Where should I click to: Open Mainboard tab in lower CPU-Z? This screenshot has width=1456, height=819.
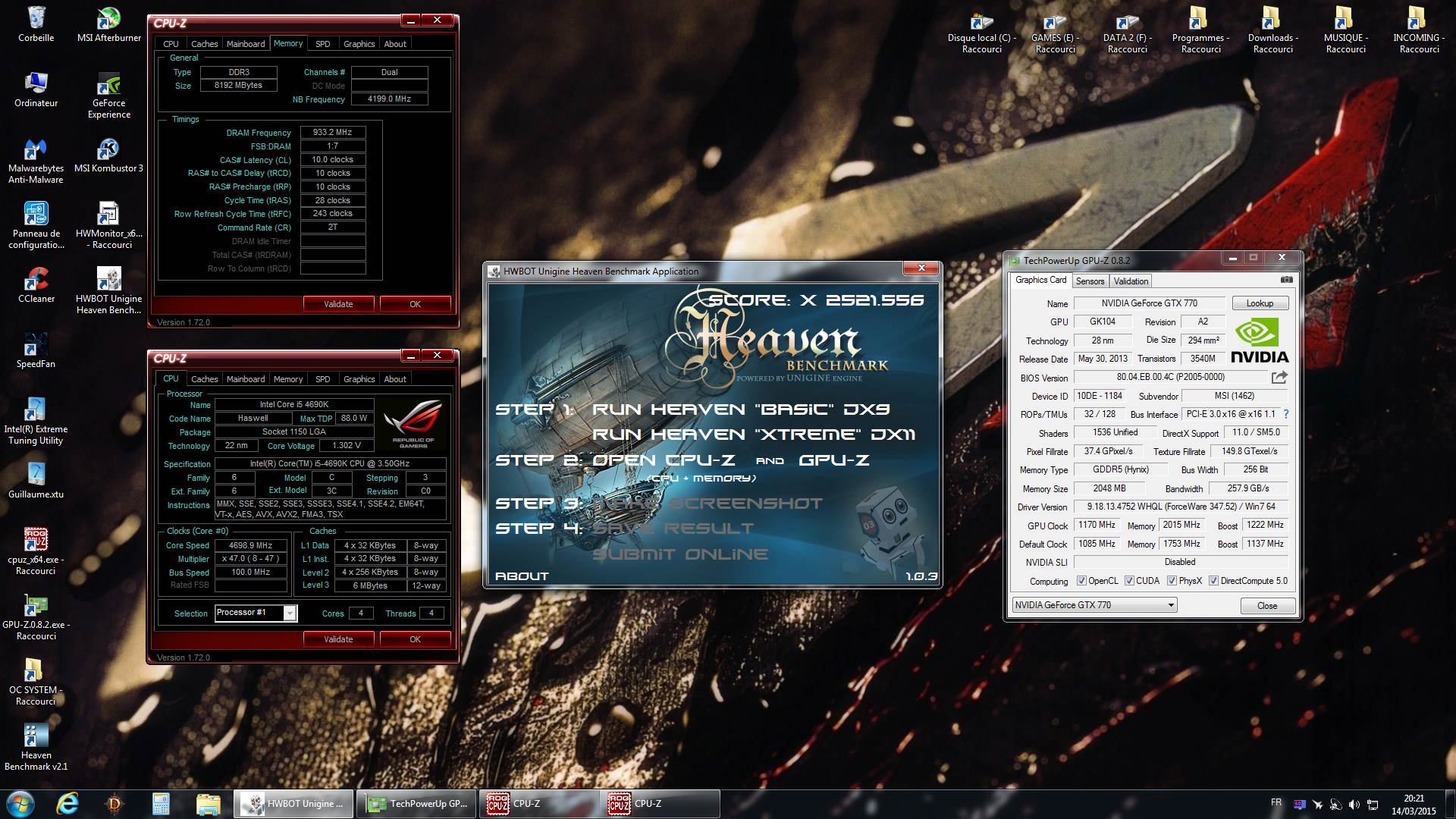tap(246, 378)
